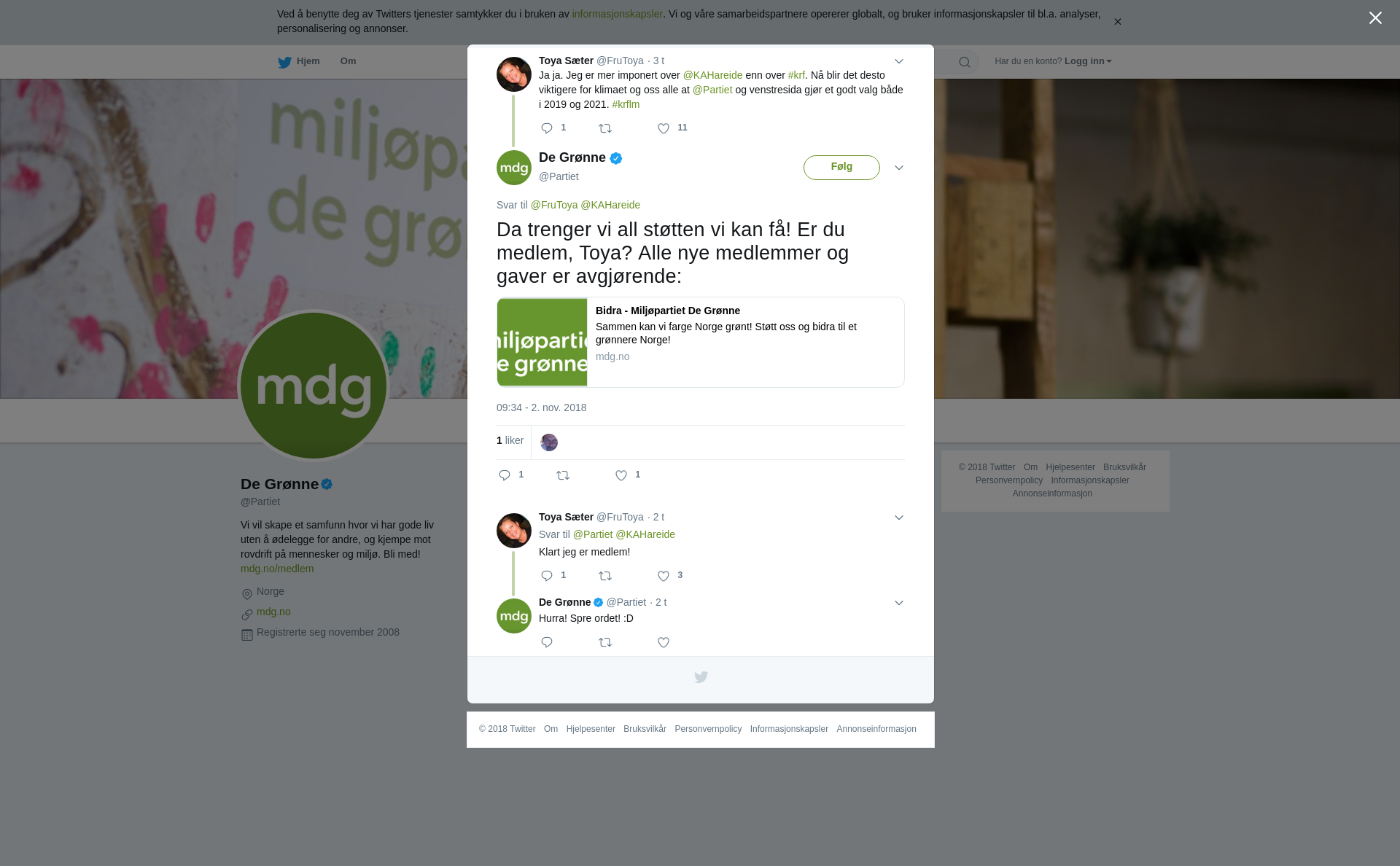Open the Om item in top navigation

[348, 61]
